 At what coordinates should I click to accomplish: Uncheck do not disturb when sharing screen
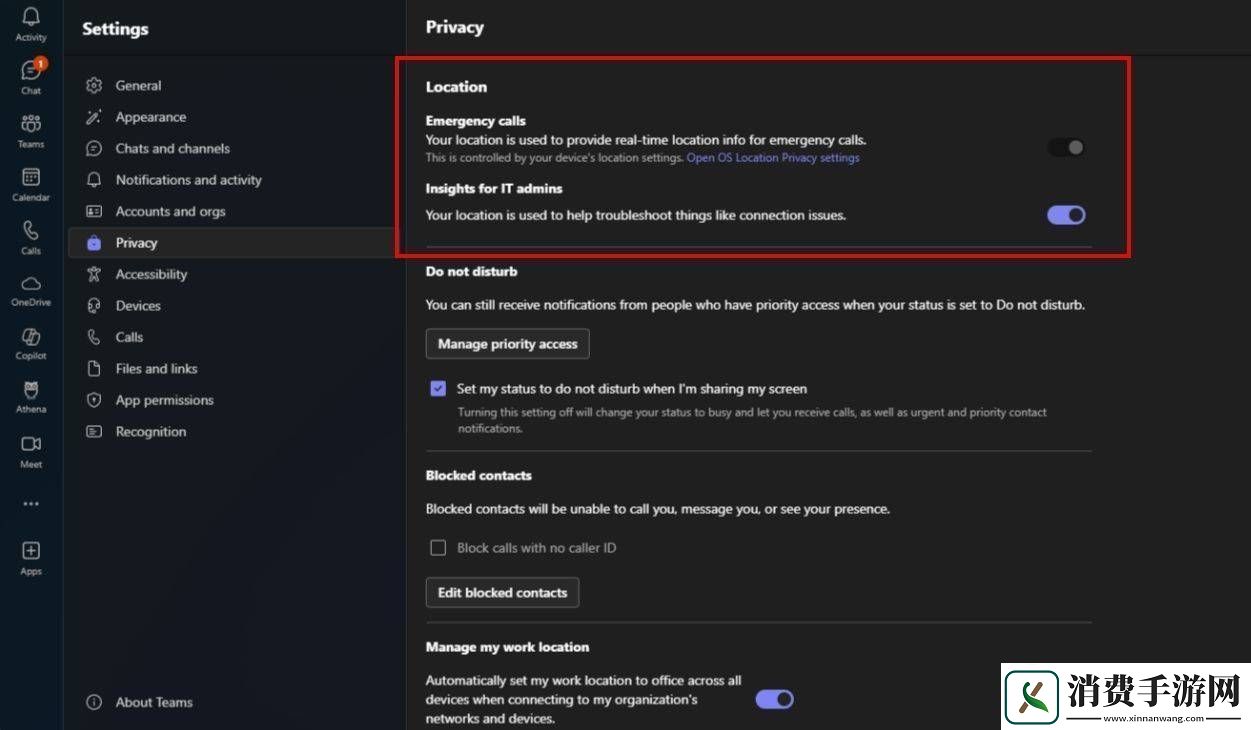point(438,389)
